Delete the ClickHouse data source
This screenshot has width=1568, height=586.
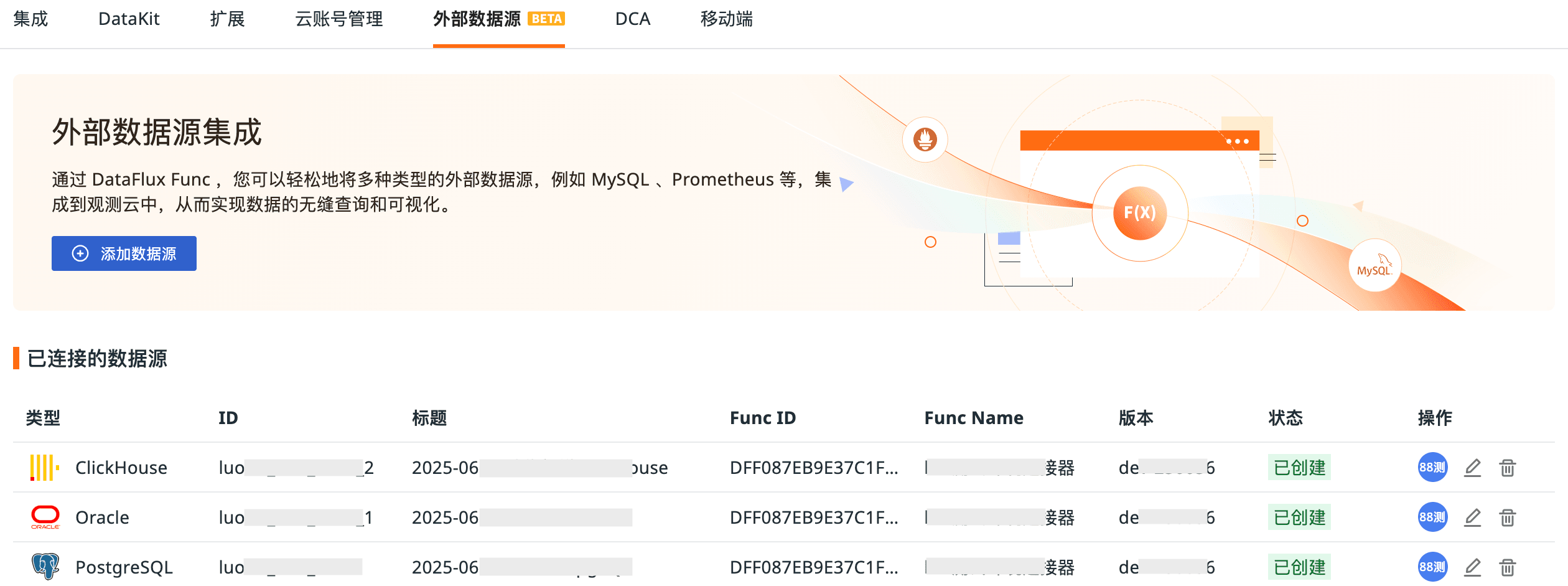click(1507, 468)
